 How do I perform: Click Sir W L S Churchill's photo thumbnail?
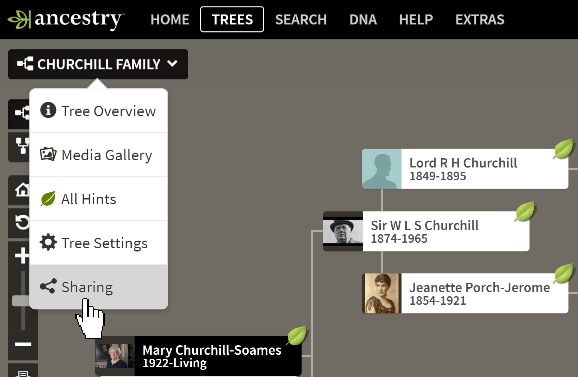pos(343,231)
